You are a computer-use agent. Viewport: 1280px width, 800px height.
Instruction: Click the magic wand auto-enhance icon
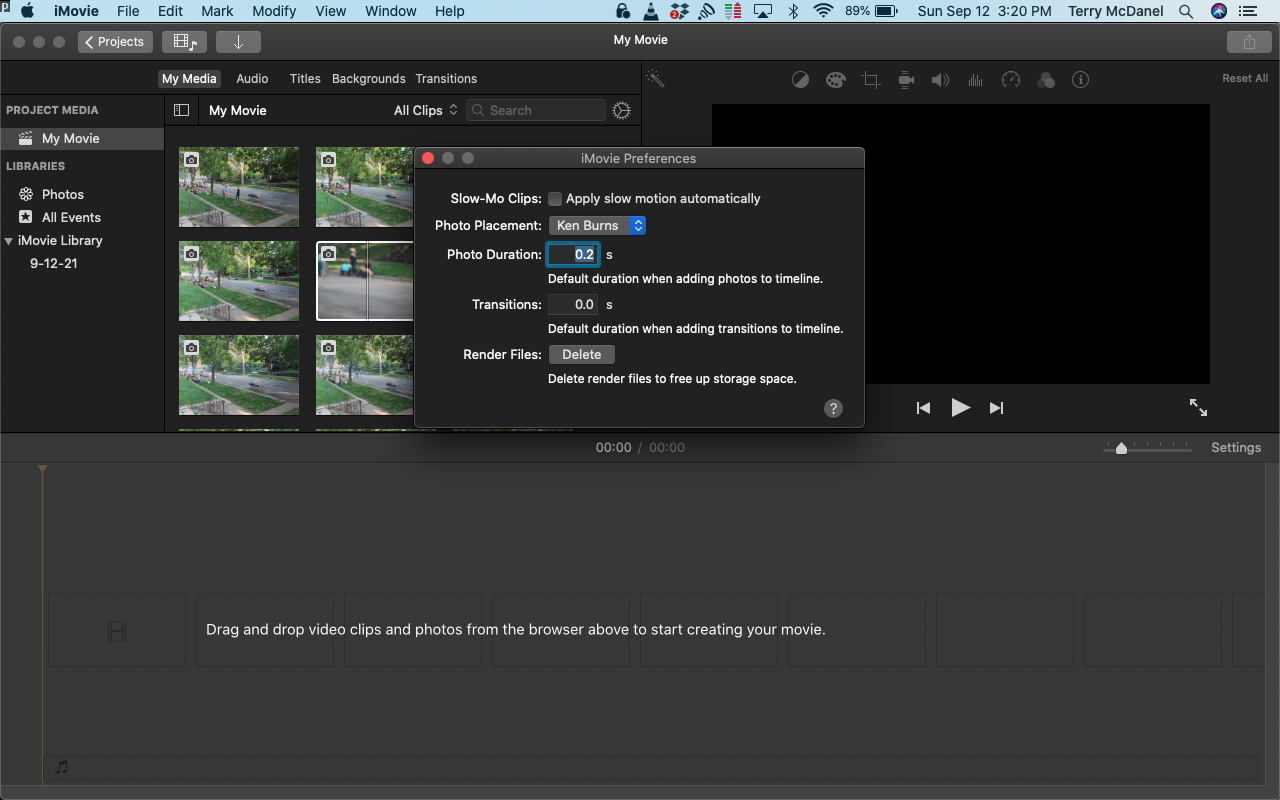[x=655, y=79]
